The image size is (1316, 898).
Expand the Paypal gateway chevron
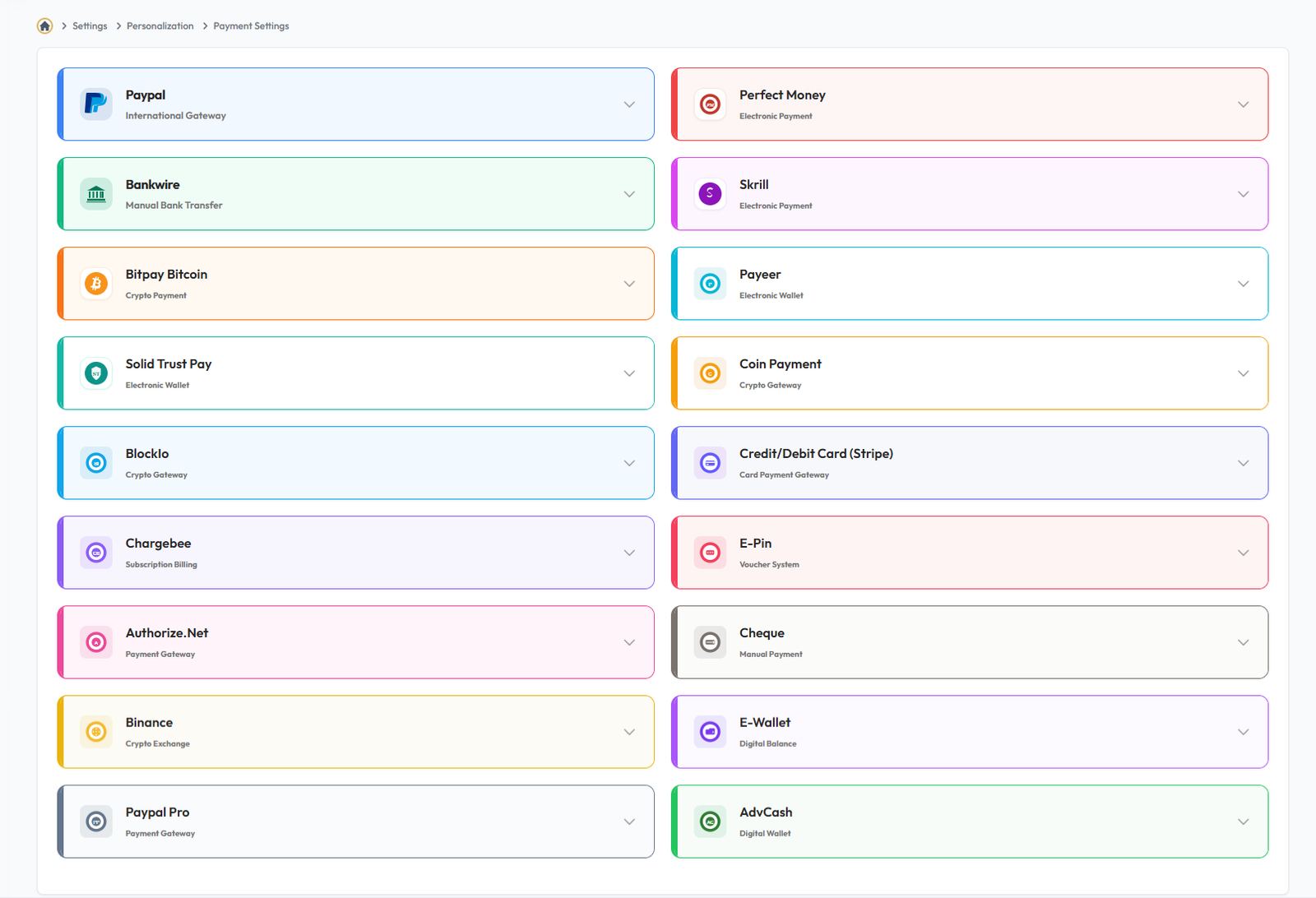629,104
